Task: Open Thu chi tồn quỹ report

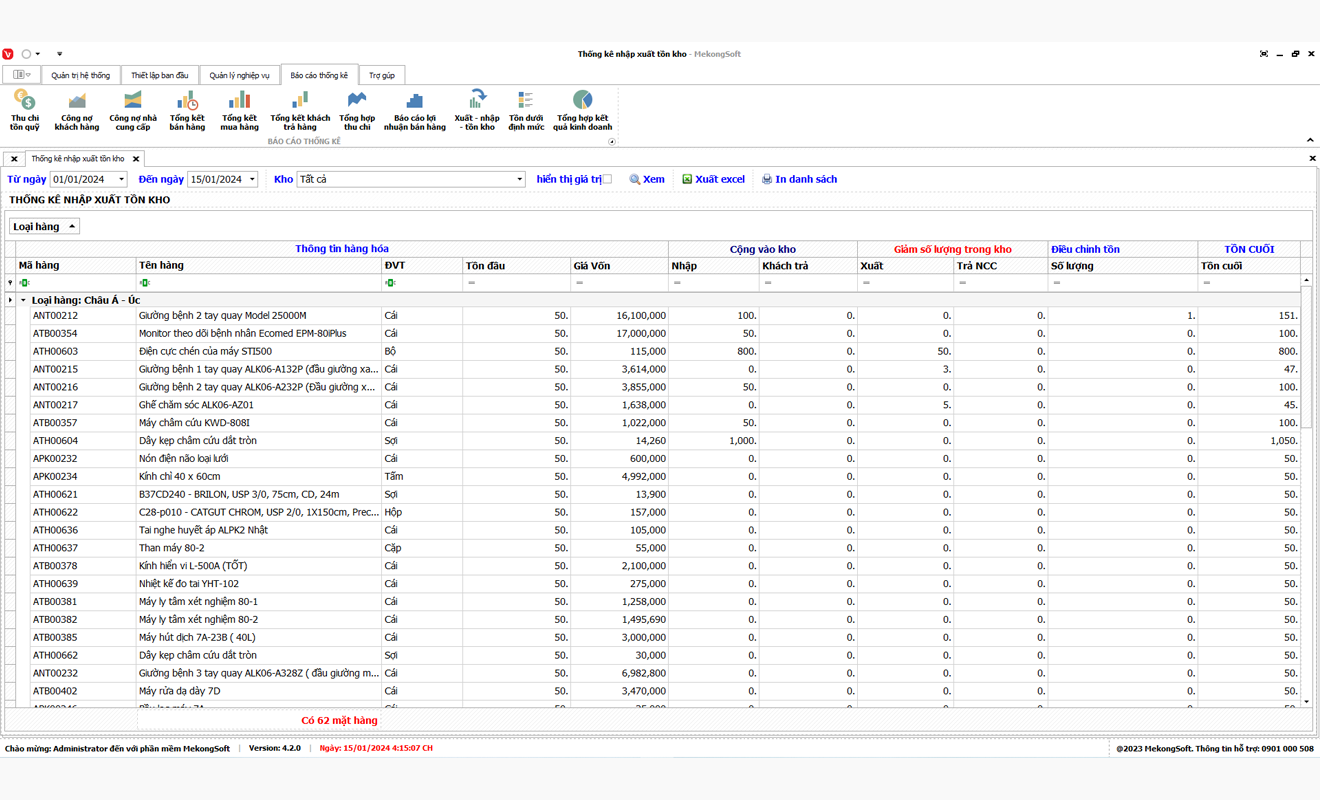Action: pyautogui.click(x=25, y=110)
